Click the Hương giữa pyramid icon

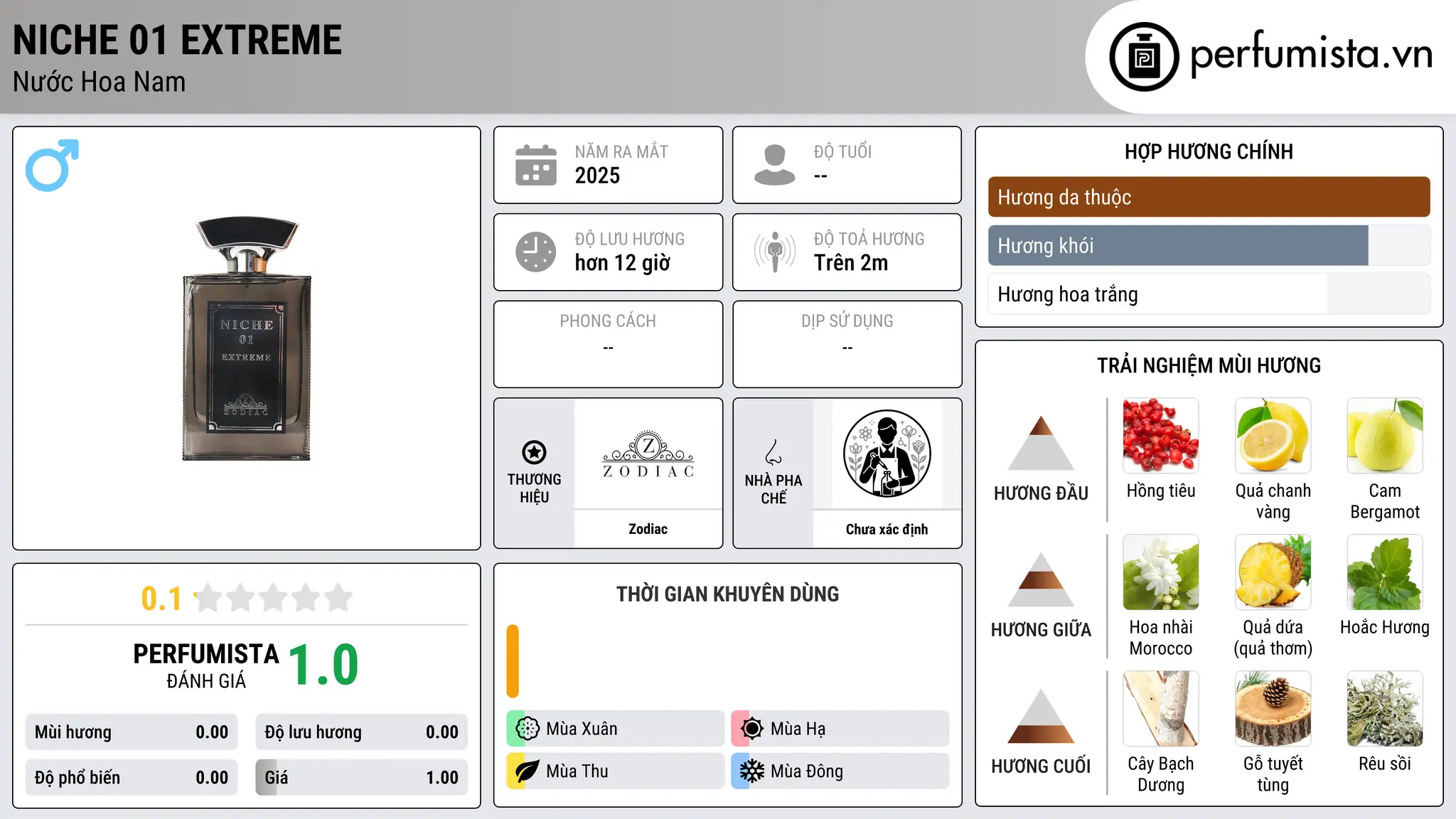tap(1041, 579)
